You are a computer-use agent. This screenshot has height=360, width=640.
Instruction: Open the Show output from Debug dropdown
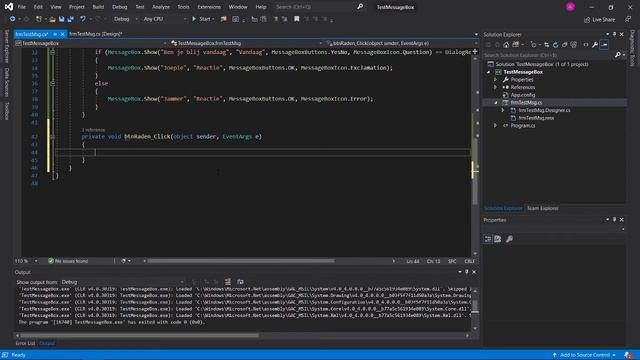[x=122, y=282]
